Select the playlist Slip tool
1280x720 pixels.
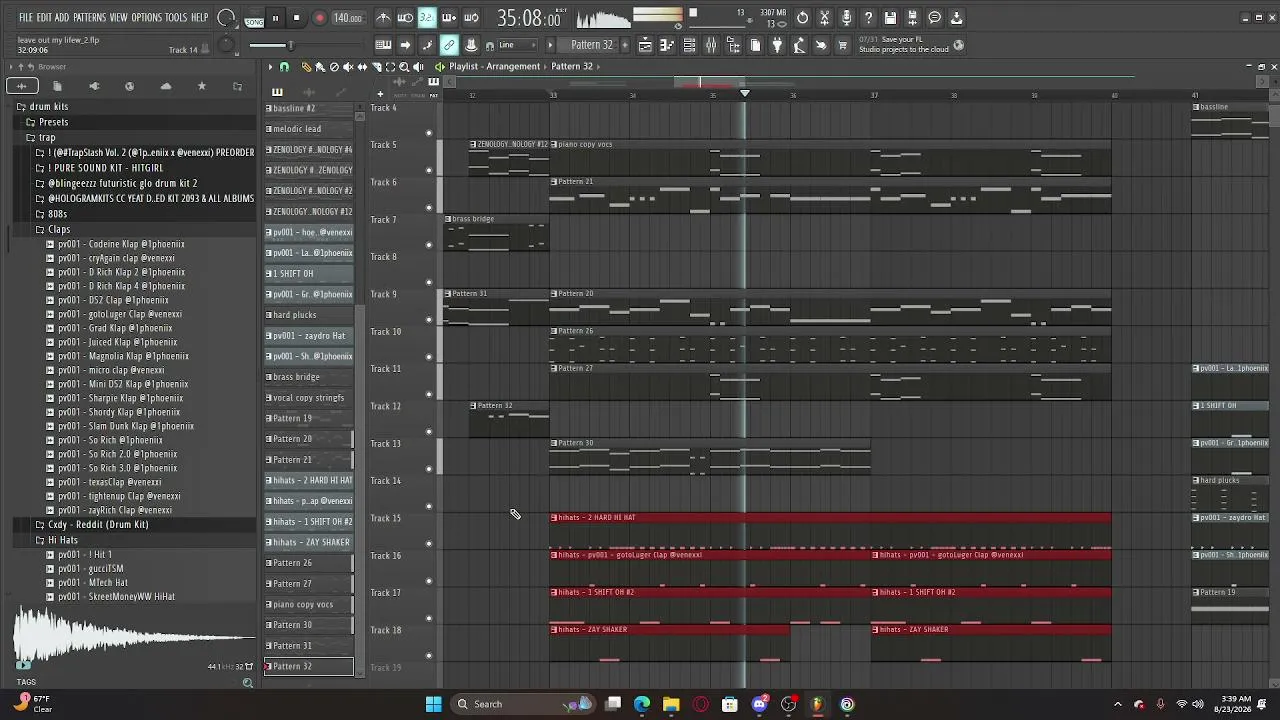[x=362, y=67]
